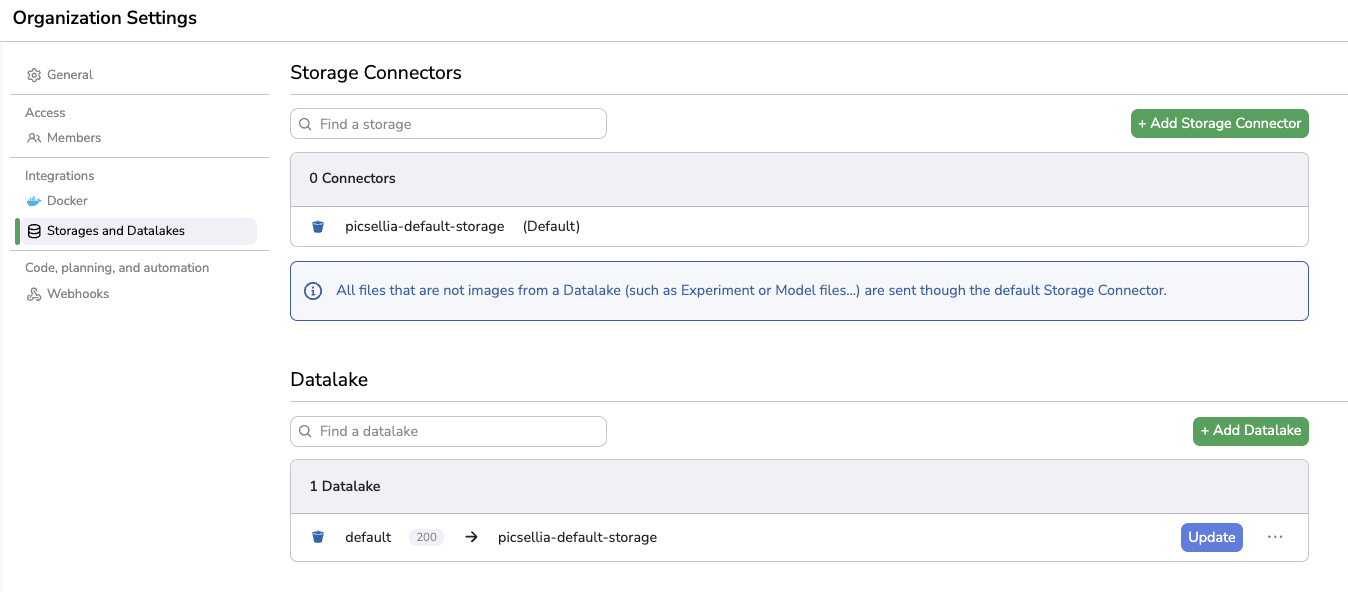The image size is (1348, 592).
Task: Click the info icon in the blue notice
Action: click(x=313, y=291)
